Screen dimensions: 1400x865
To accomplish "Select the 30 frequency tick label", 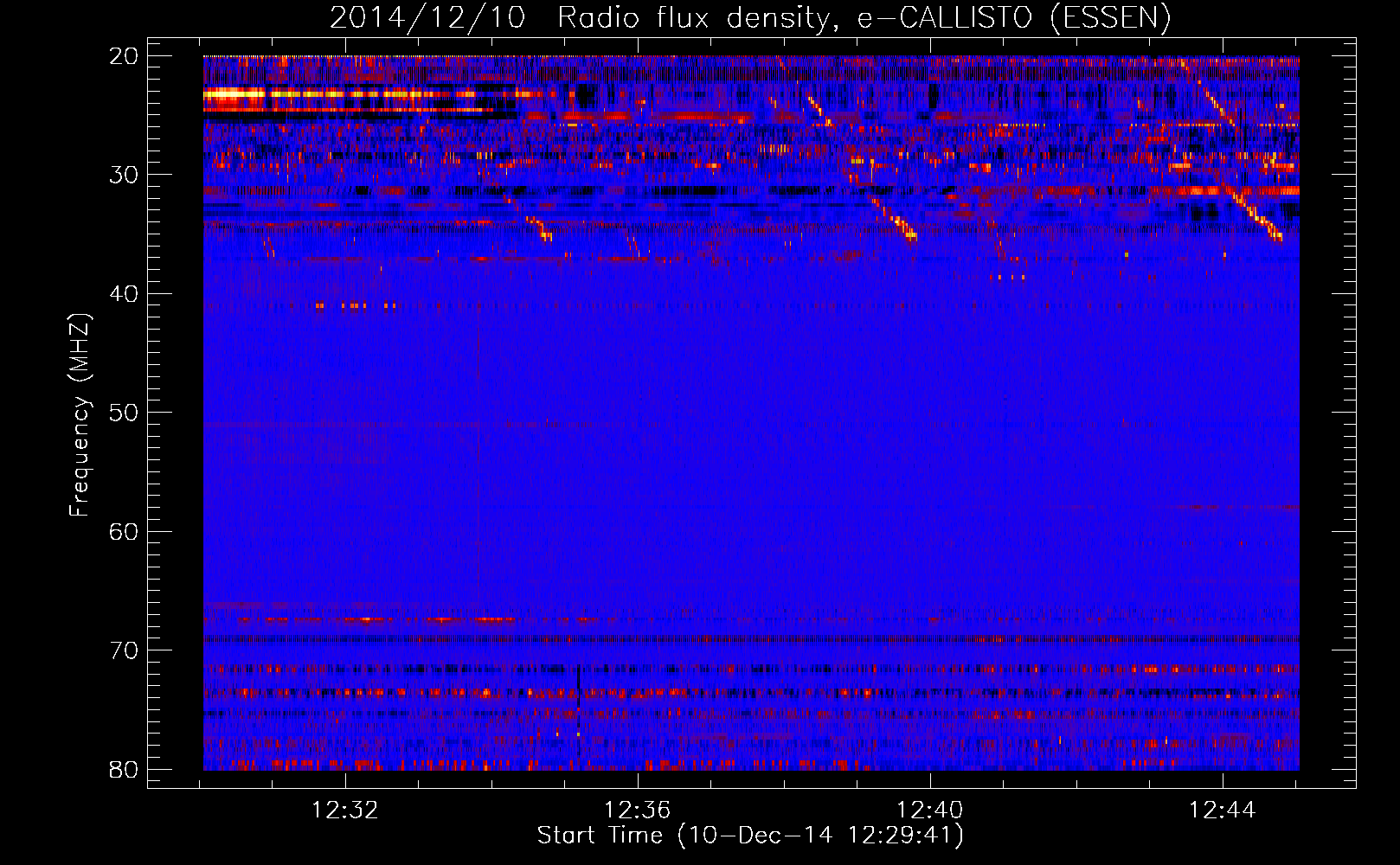I will [x=124, y=175].
